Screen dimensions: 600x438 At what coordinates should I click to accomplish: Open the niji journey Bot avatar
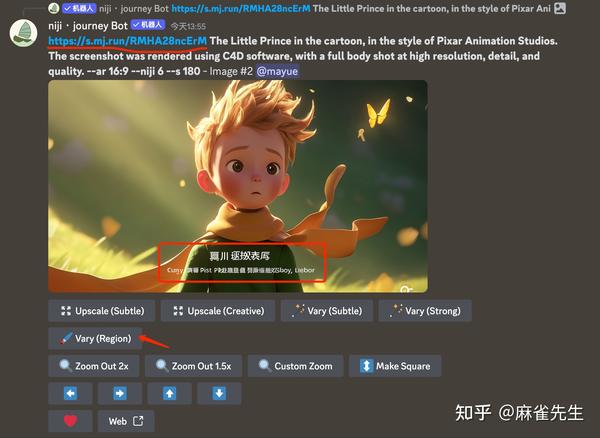(23, 33)
